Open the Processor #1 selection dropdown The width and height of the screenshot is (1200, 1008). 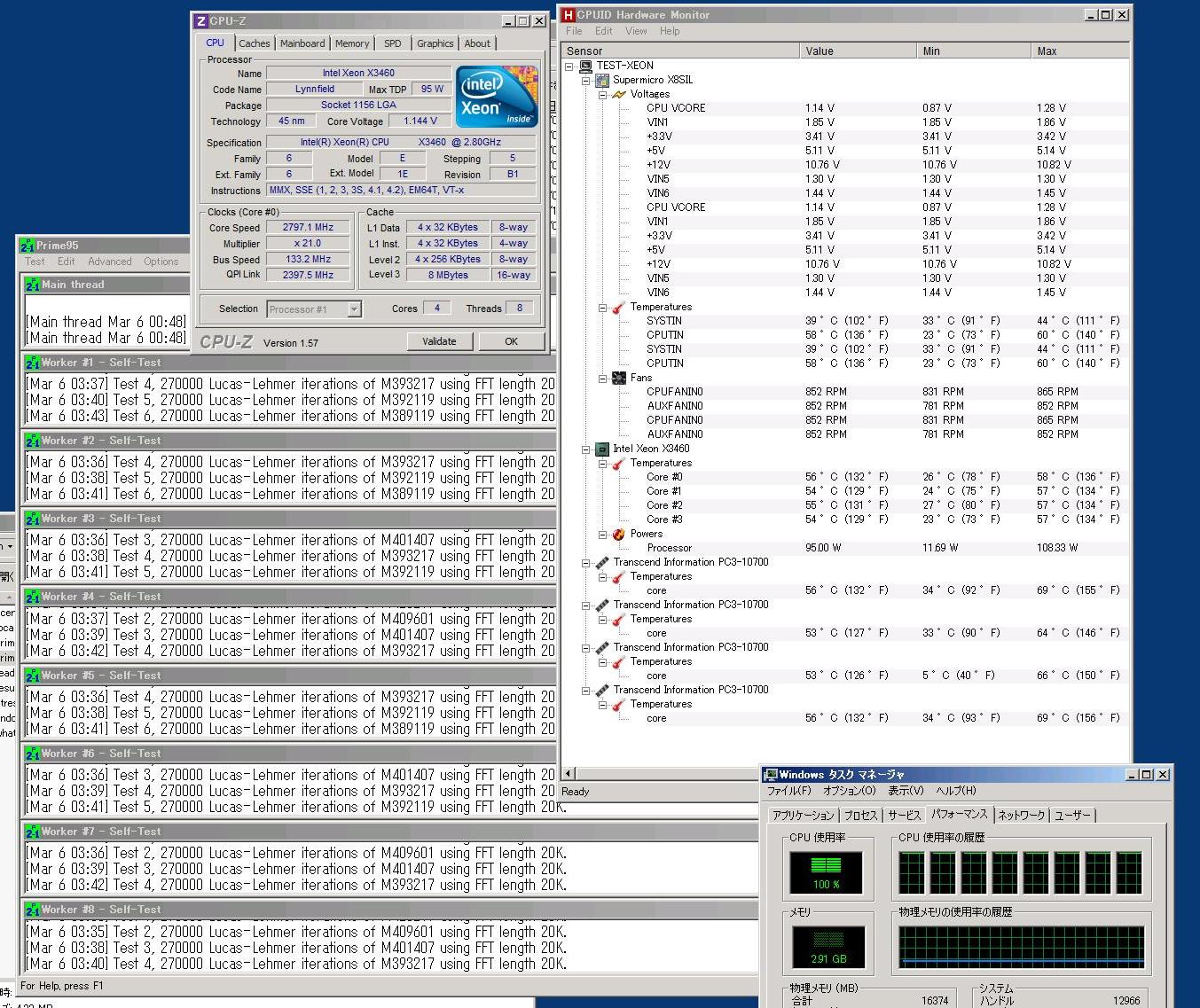tap(355, 309)
